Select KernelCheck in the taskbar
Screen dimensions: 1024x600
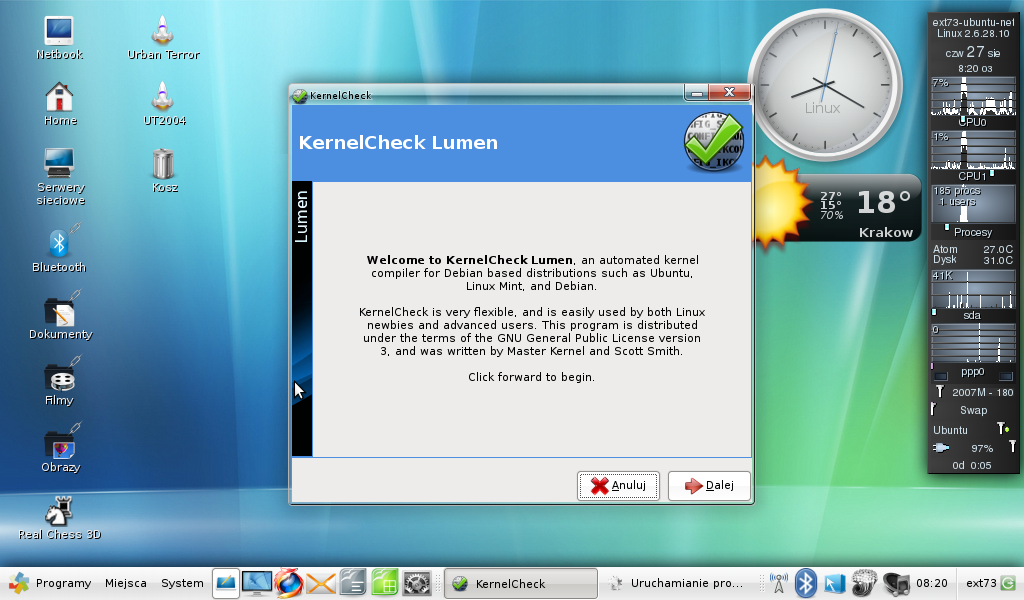click(519, 583)
